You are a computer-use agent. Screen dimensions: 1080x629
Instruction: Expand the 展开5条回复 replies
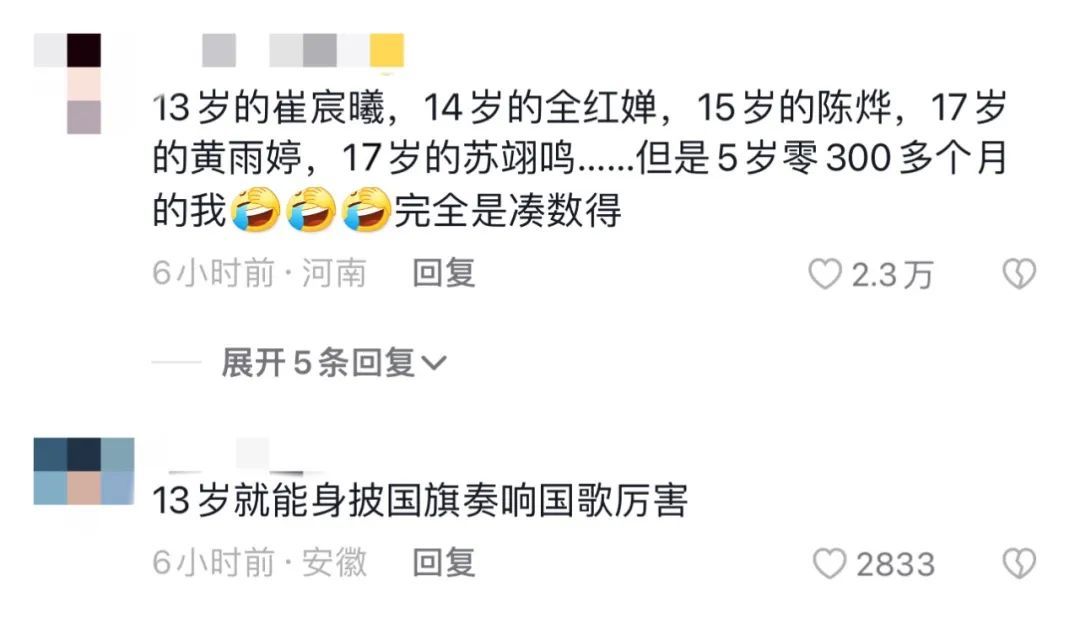334,362
